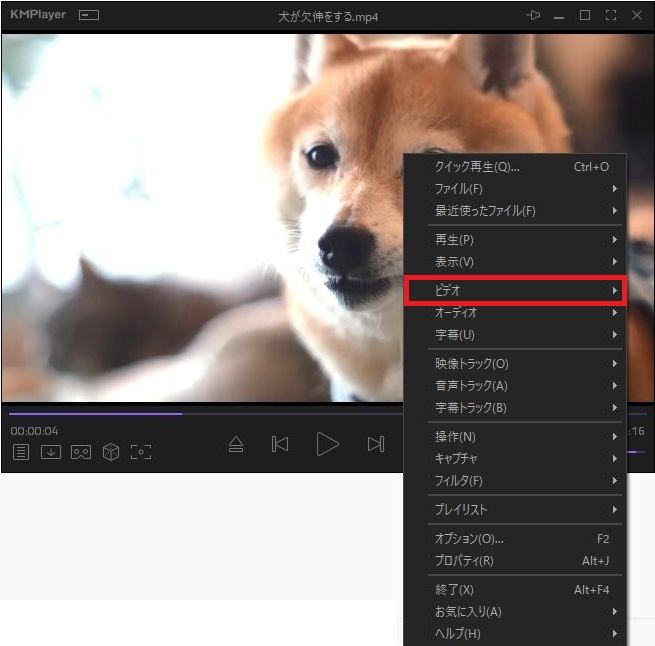Viewport: 655px width, 646px height.
Task: Click the 3D cube icon
Action: 111,452
